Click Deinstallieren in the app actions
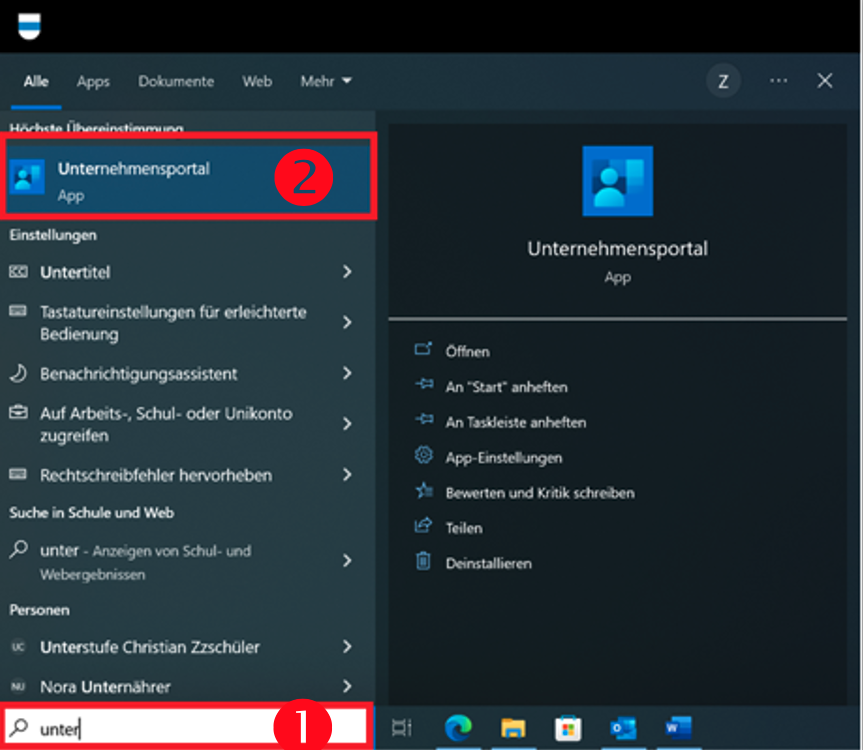This screenshot has width=863, height=750. [x=488, y=563]
